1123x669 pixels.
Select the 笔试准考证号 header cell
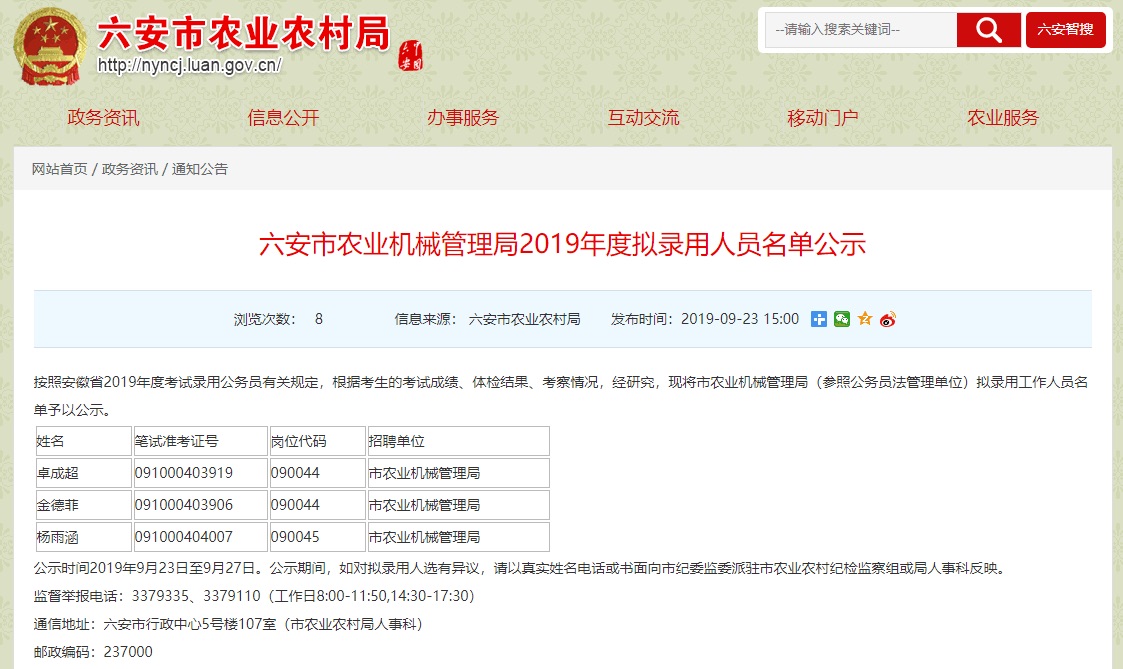click(201, 441)
